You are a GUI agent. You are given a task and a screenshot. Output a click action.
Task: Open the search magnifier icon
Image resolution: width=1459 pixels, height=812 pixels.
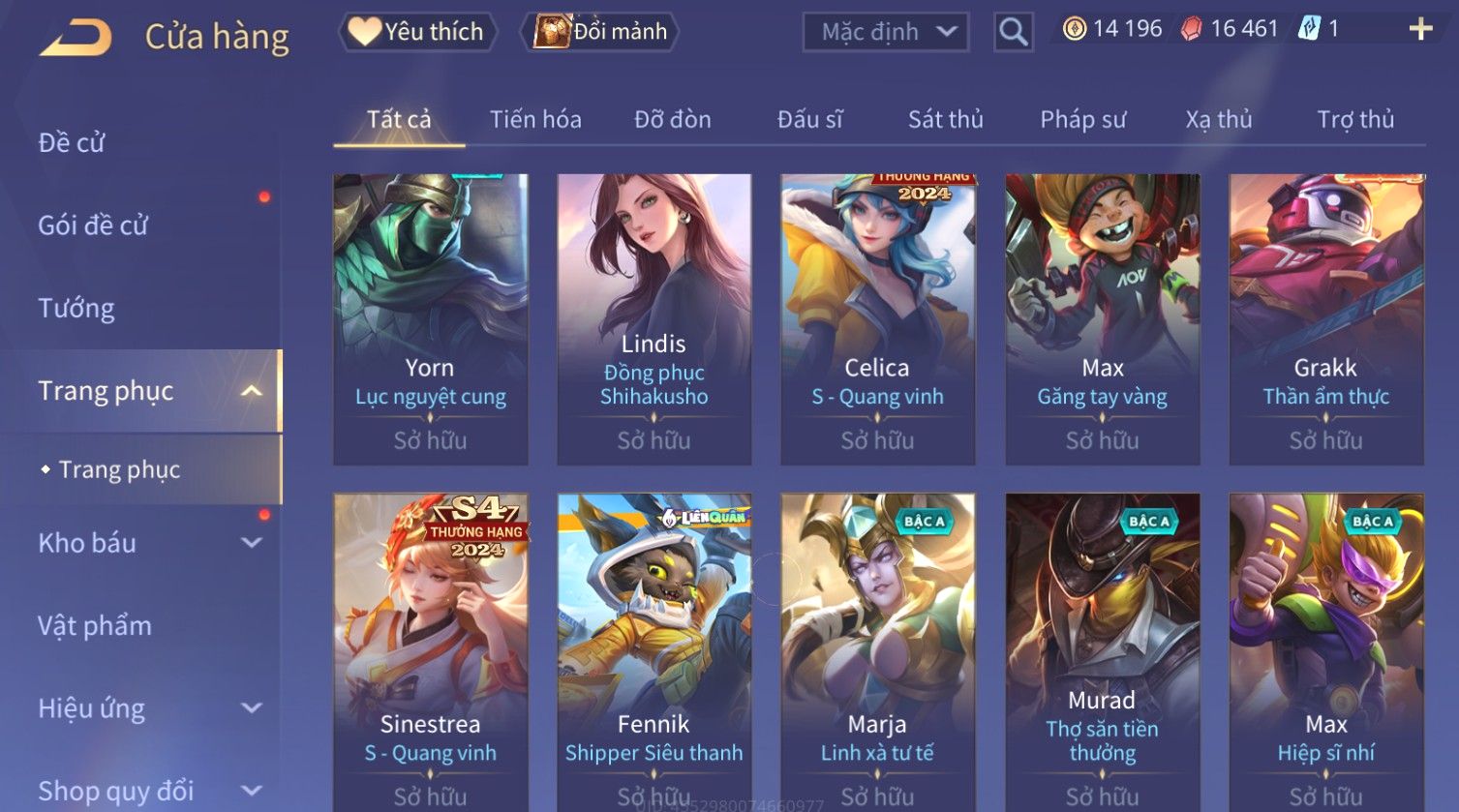click(x=1014, y=32)
